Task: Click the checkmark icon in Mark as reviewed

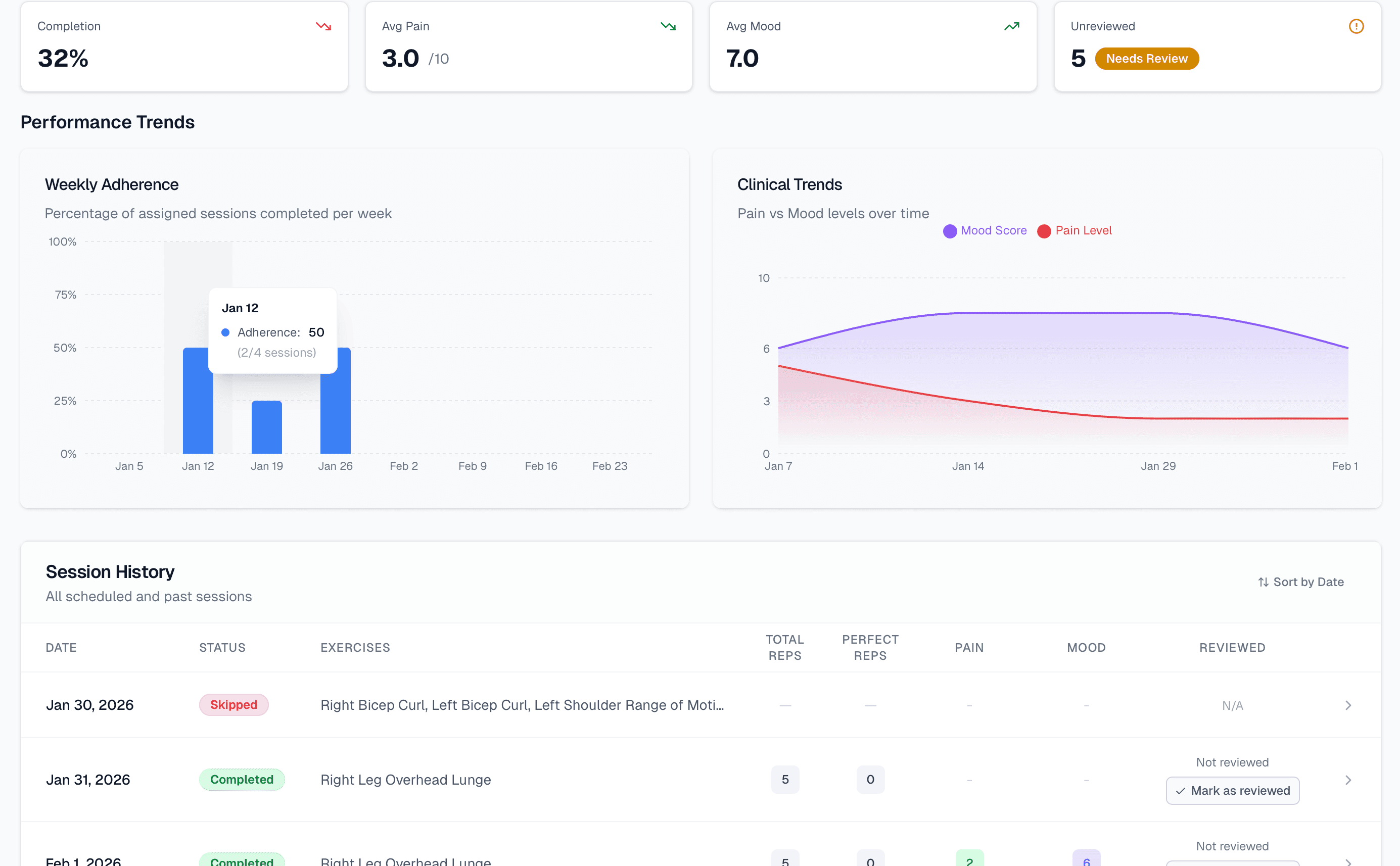Action: [x=1180, y=791]
